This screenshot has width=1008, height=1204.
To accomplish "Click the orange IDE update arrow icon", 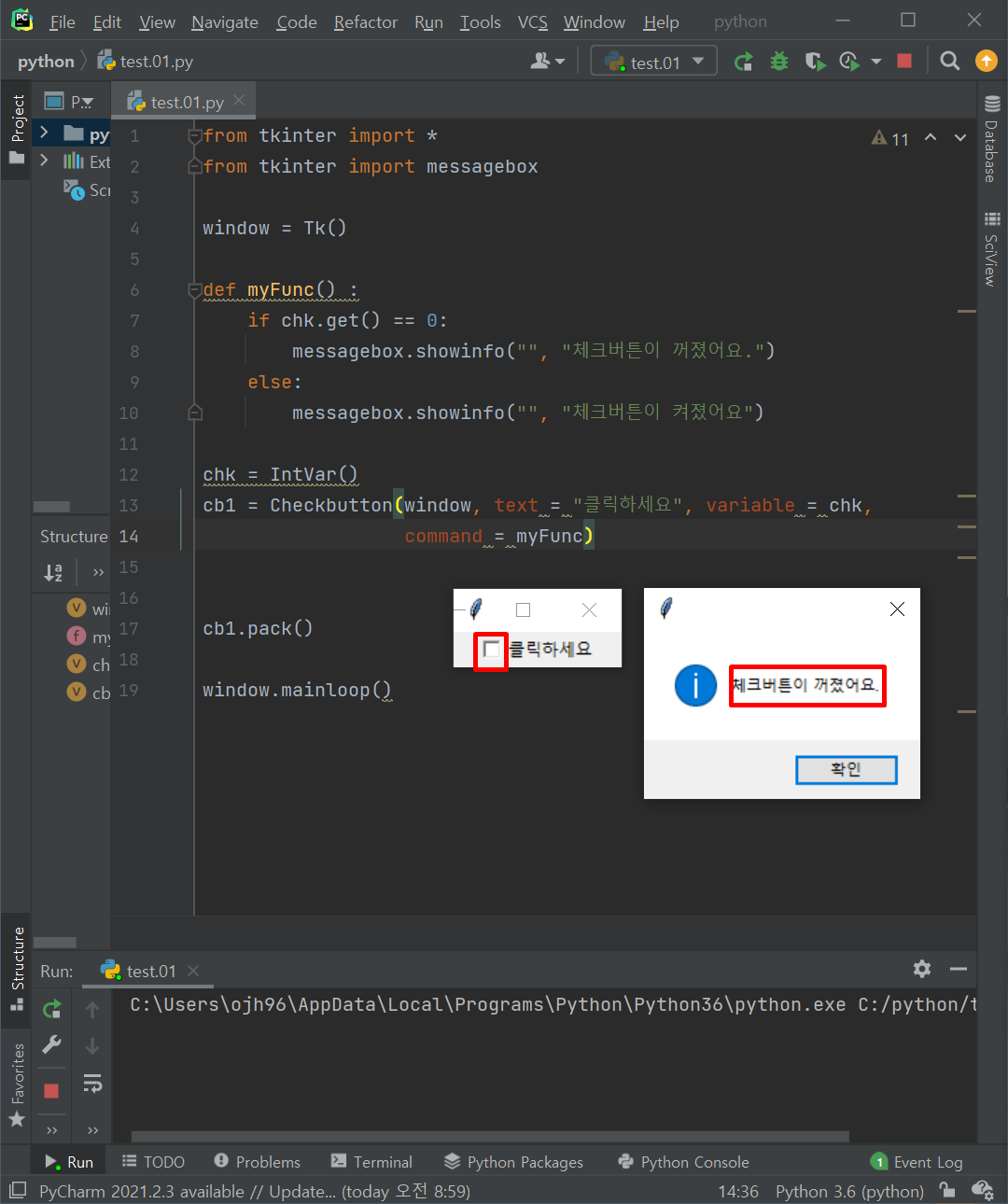I will tap(987, 61).
